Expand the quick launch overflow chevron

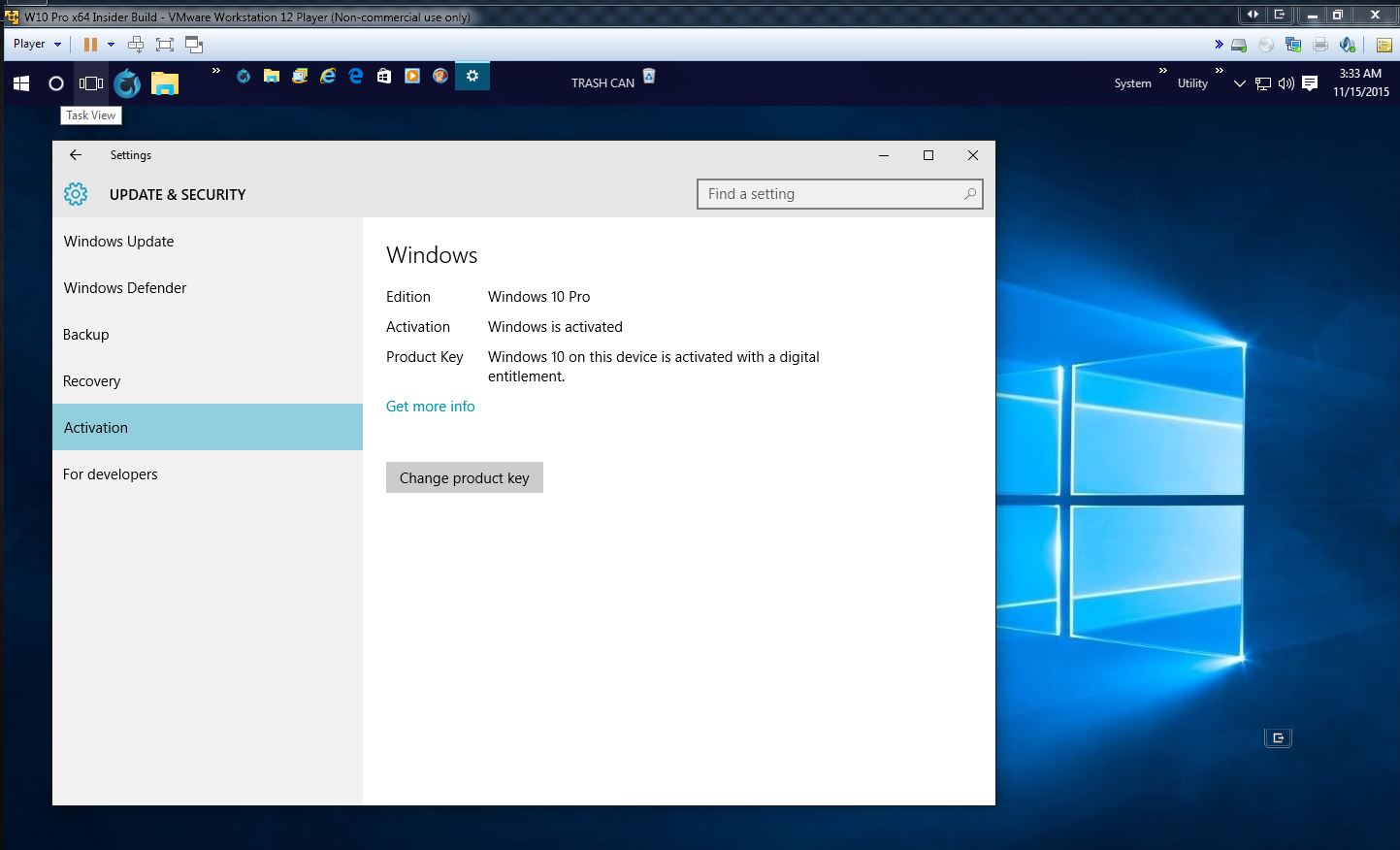pos(215,70)
